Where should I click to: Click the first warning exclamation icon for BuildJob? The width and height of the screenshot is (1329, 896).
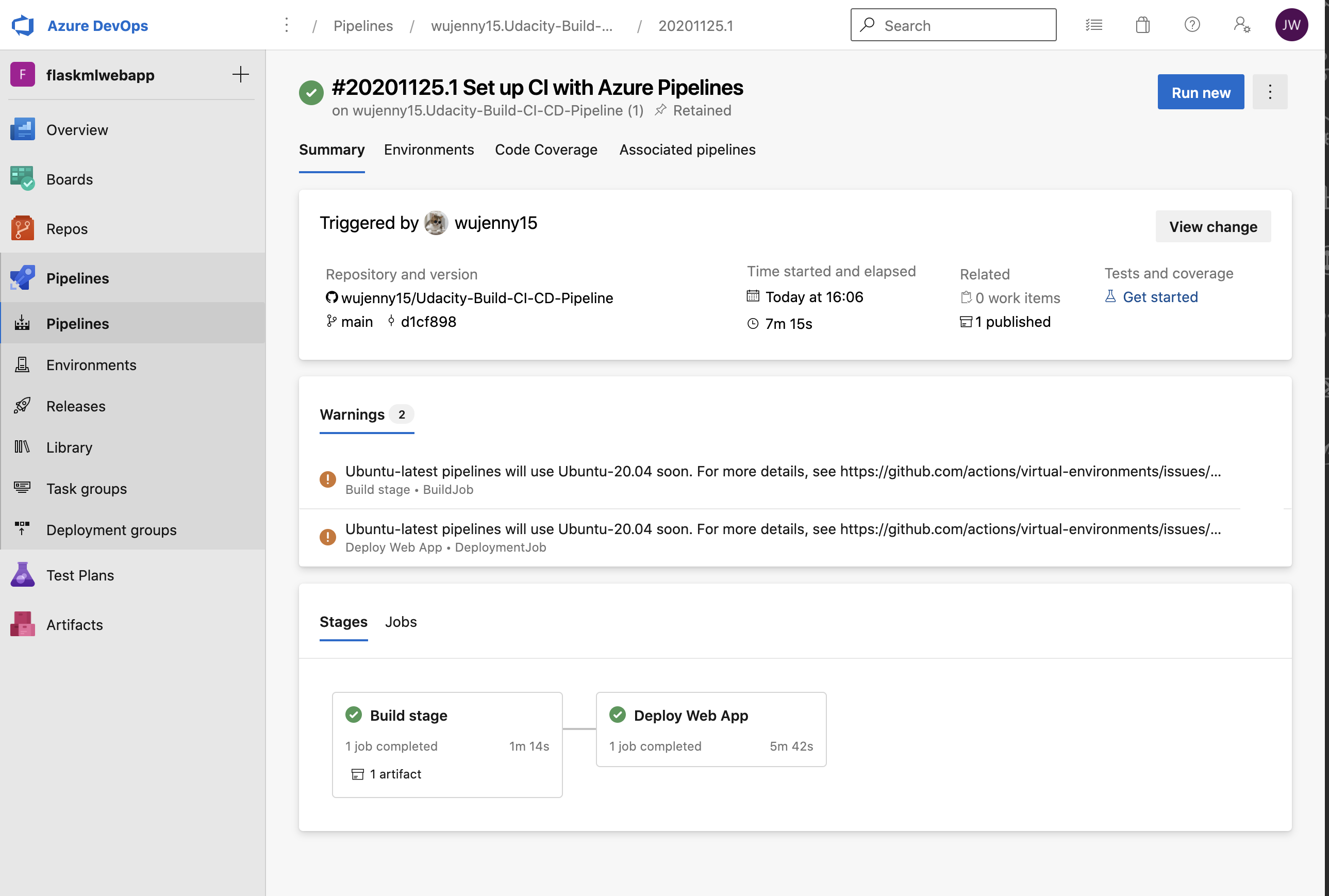tap(327, 479)
